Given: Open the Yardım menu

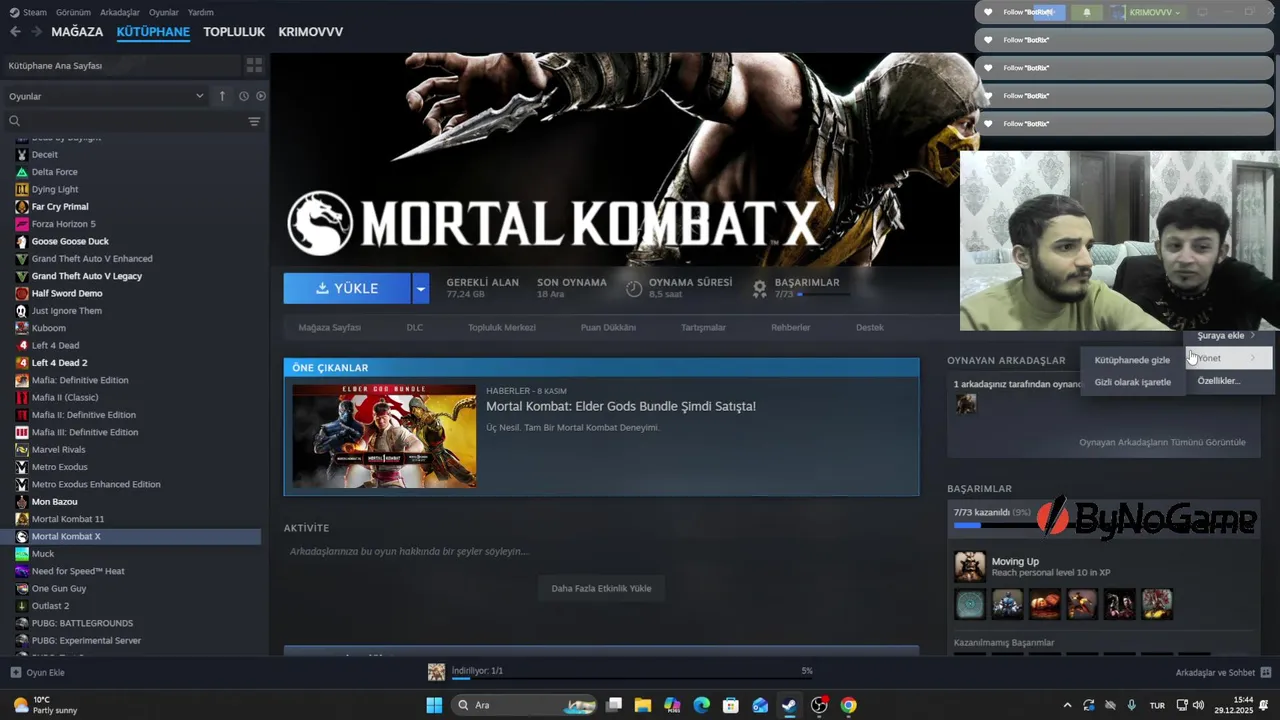Looking at the screenshot, I should point(201,12).
